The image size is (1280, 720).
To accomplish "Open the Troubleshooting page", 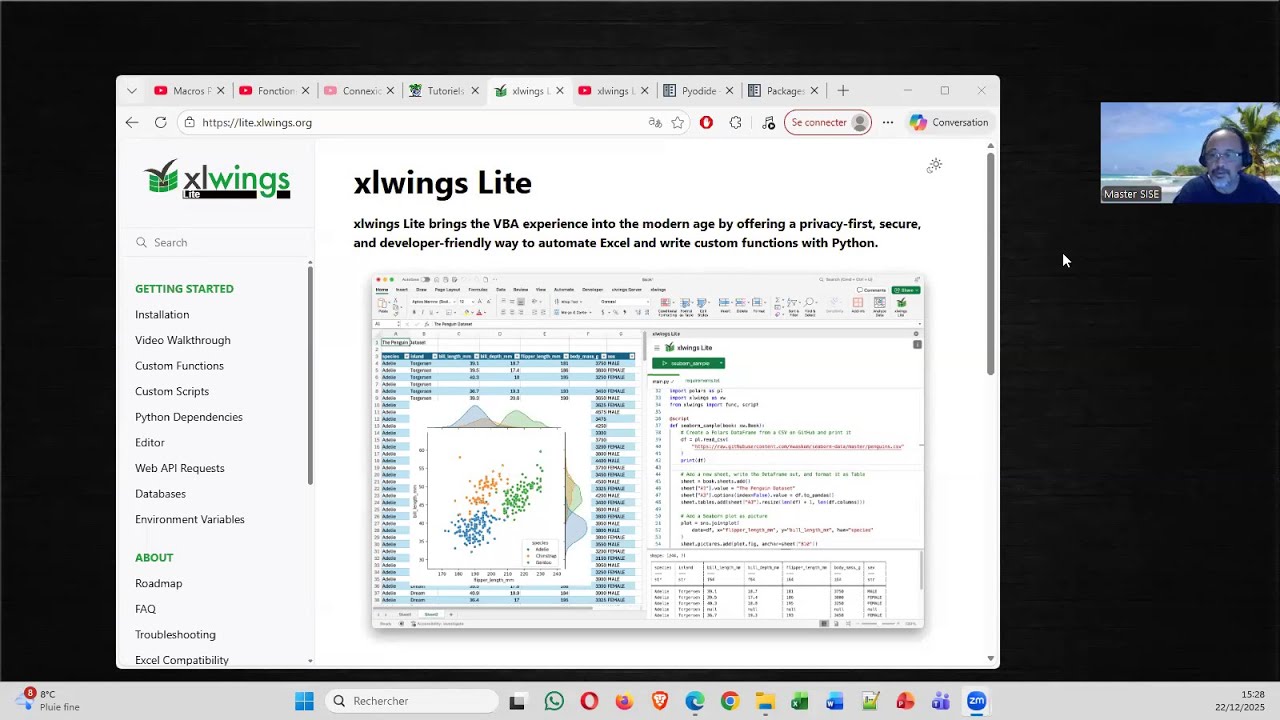I will click(x=175, y=634).
